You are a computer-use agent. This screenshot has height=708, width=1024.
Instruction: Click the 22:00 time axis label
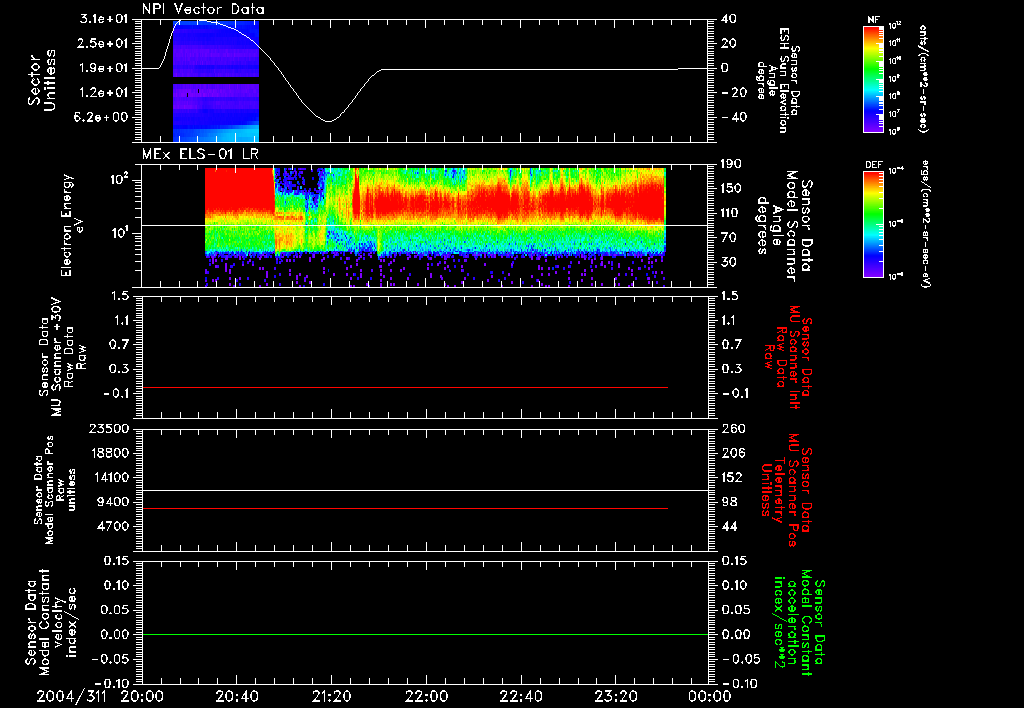pos(426,696)
